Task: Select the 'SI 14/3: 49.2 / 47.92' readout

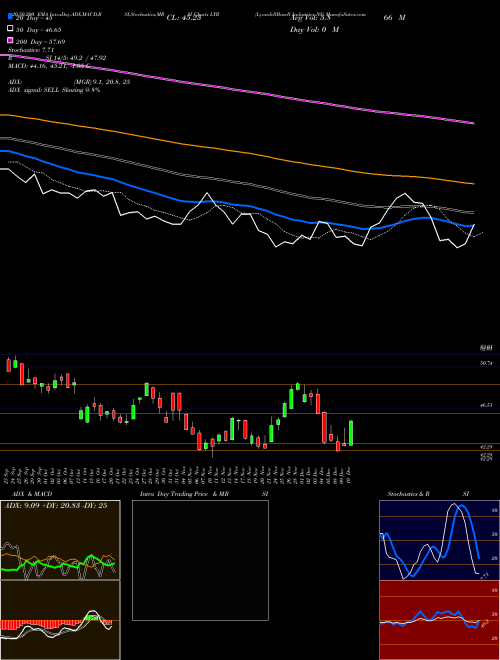Action: point(76,58)
